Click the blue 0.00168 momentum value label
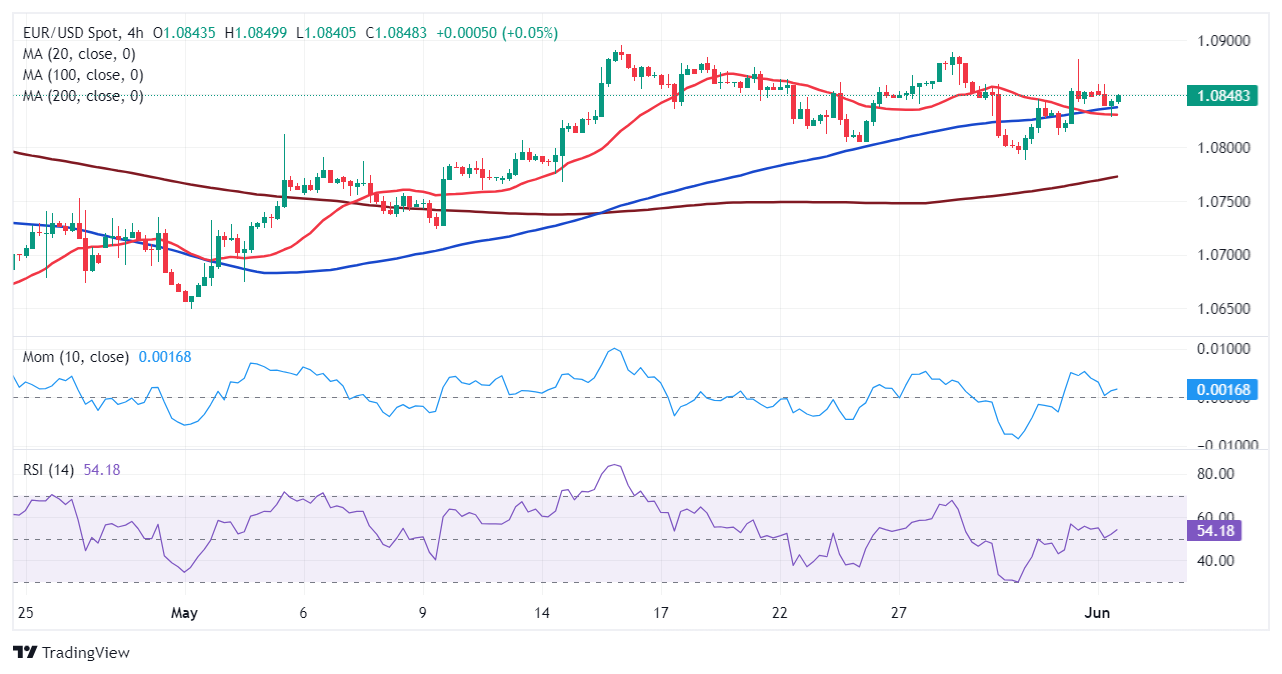Viewport: 1282px width, 674px height. click(x=1222, y=389)
